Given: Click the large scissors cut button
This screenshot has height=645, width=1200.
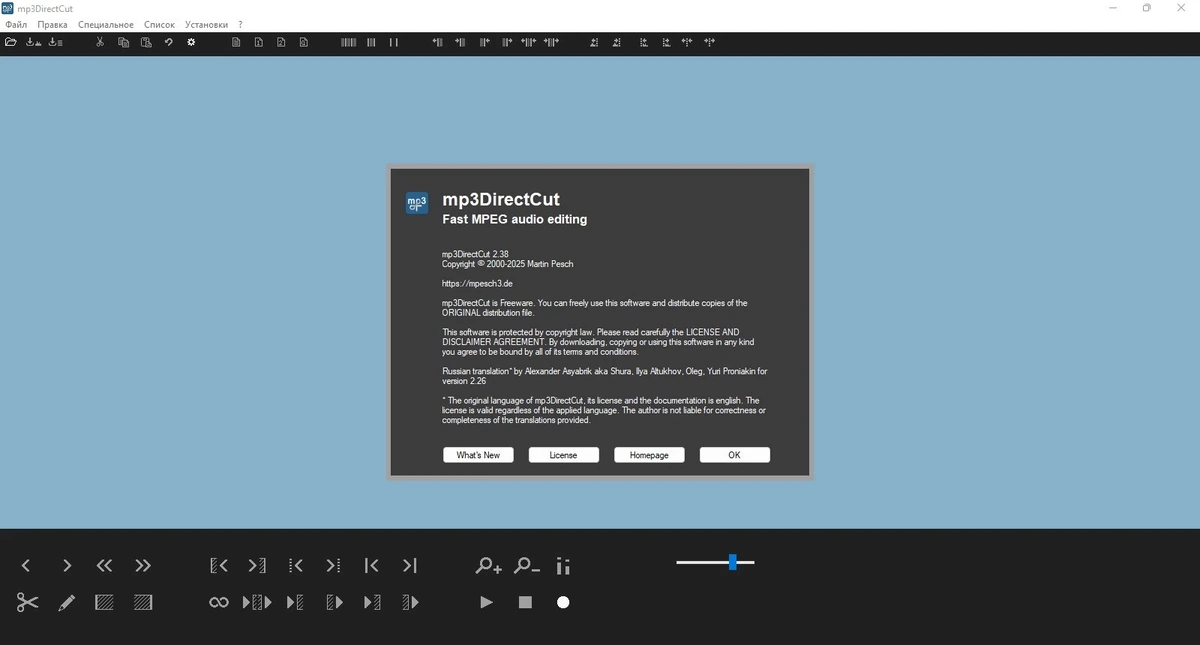Looking at the screenshot, I should (27, 602).
